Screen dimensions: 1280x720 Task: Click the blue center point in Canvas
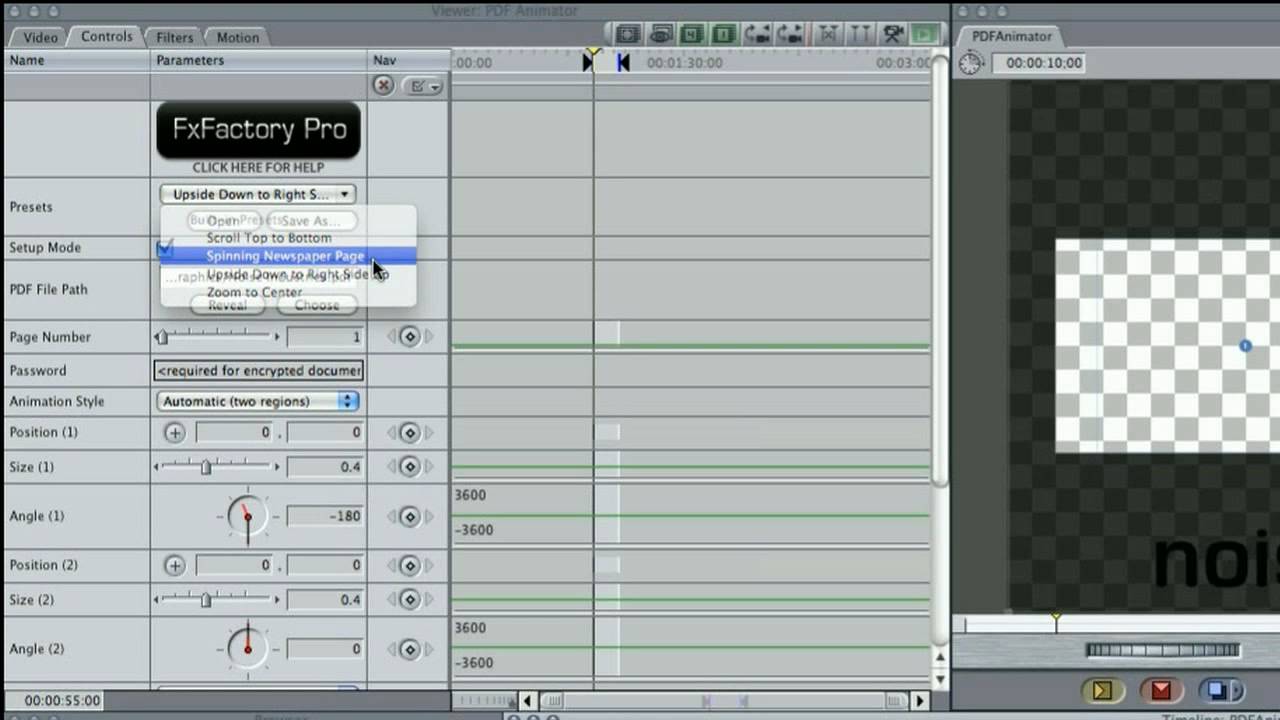coord(1245,346)
